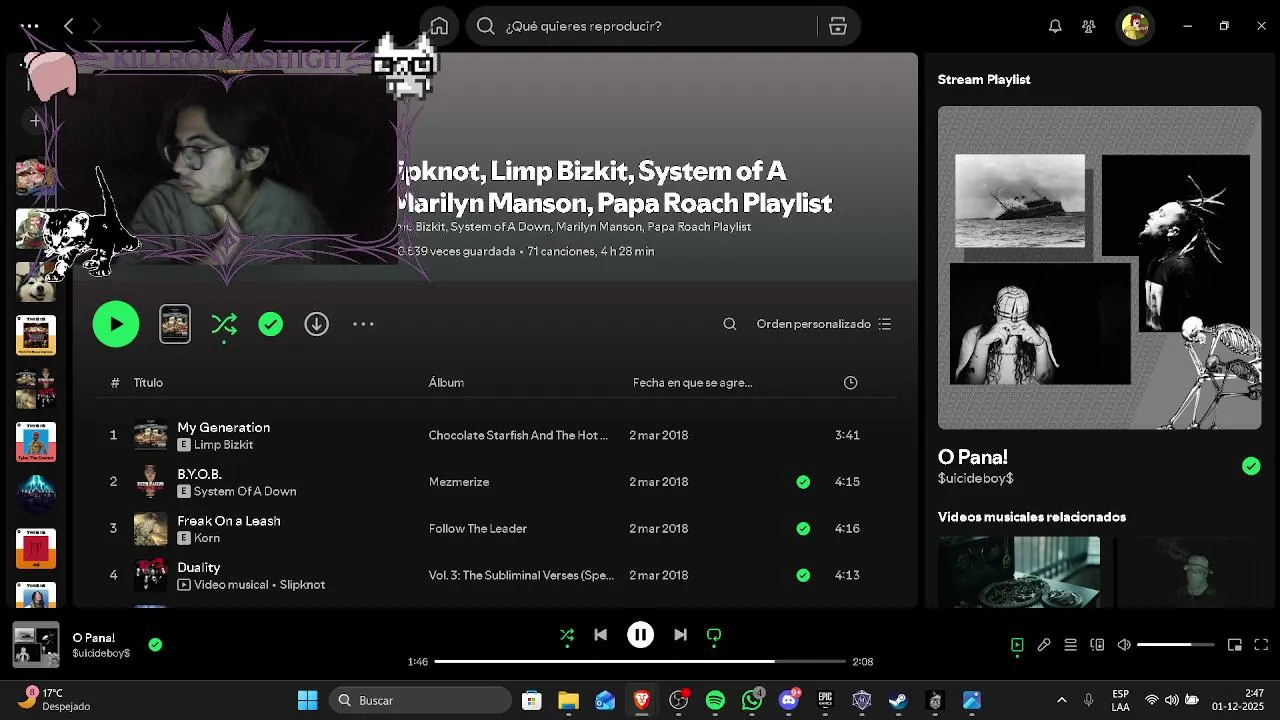Open Connect to a device
Viewport: 1280px width, 720px height.
point(1097,645)
